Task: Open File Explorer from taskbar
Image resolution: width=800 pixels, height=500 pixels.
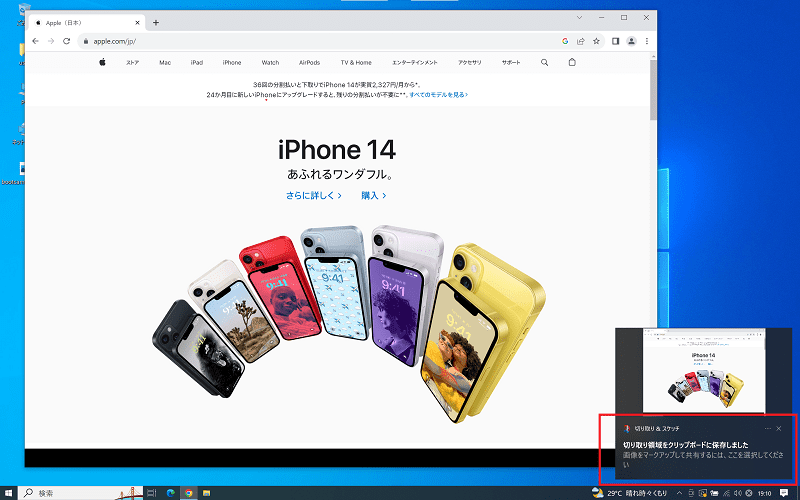Action: [x=207, y=493]
